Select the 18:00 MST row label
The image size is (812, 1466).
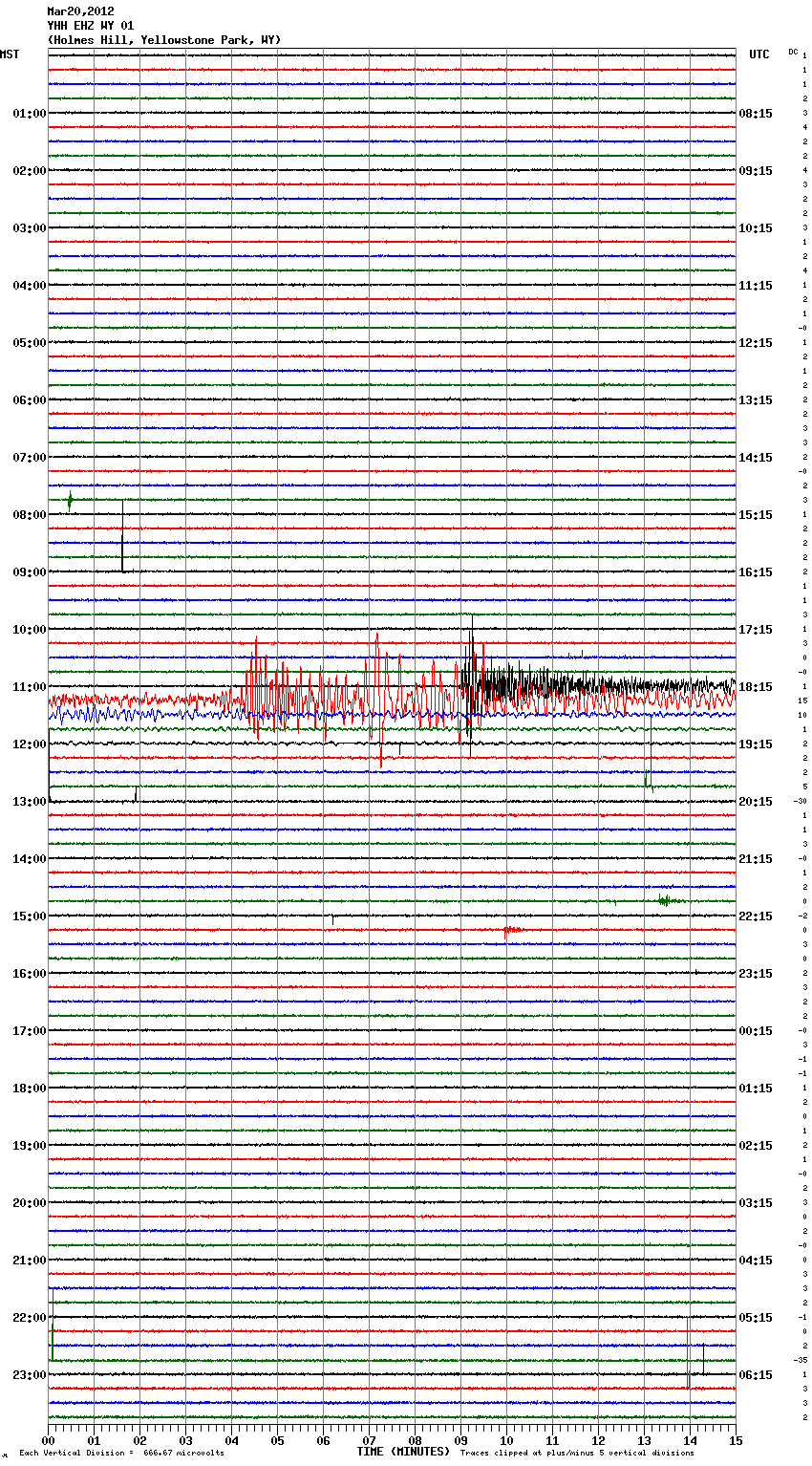click(30, 1089)
